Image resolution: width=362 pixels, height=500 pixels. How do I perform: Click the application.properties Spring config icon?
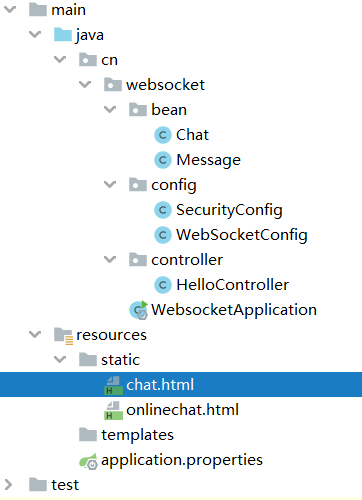[x=88, y=461]
